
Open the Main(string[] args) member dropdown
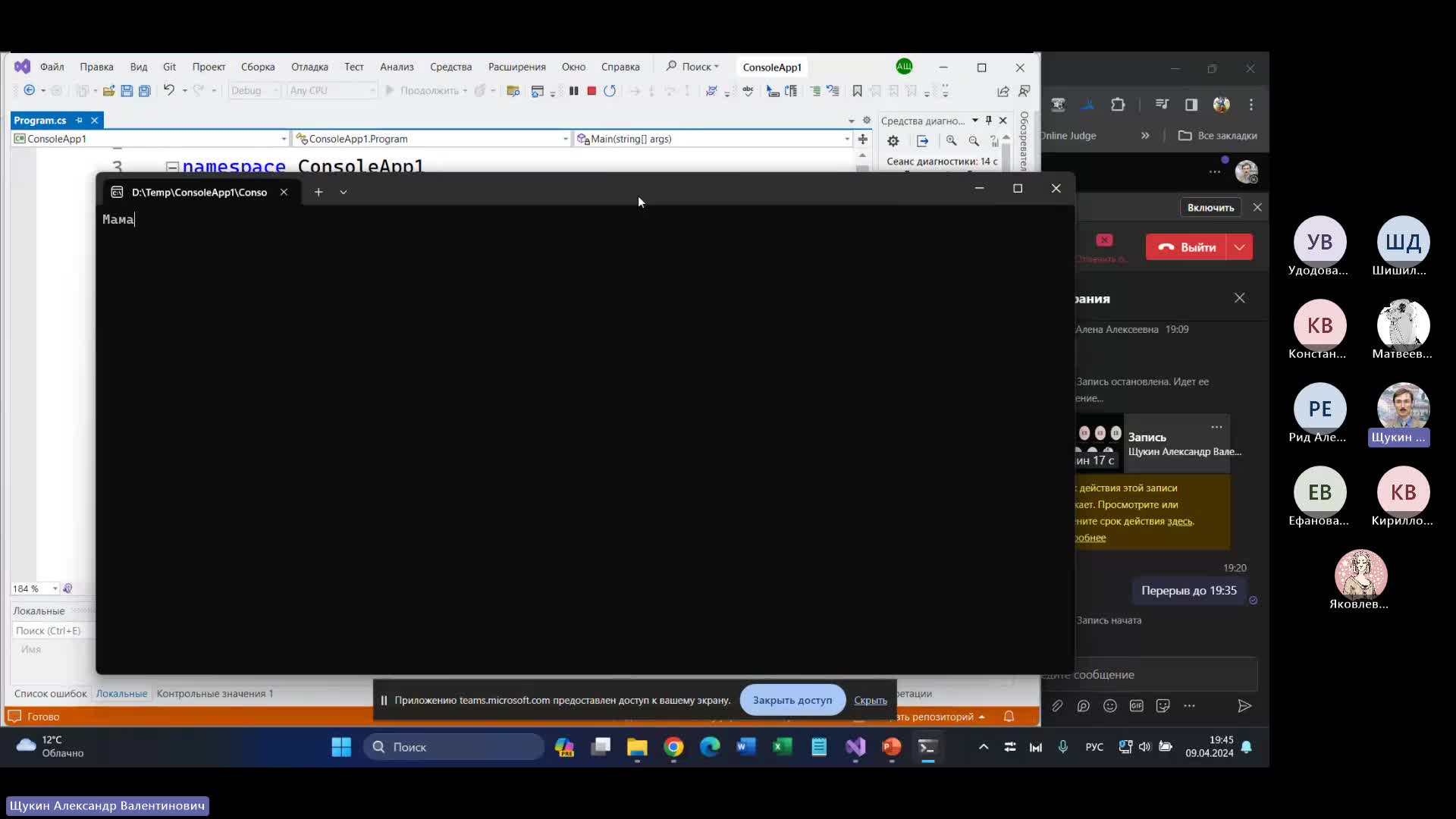(x=713, y=139)
